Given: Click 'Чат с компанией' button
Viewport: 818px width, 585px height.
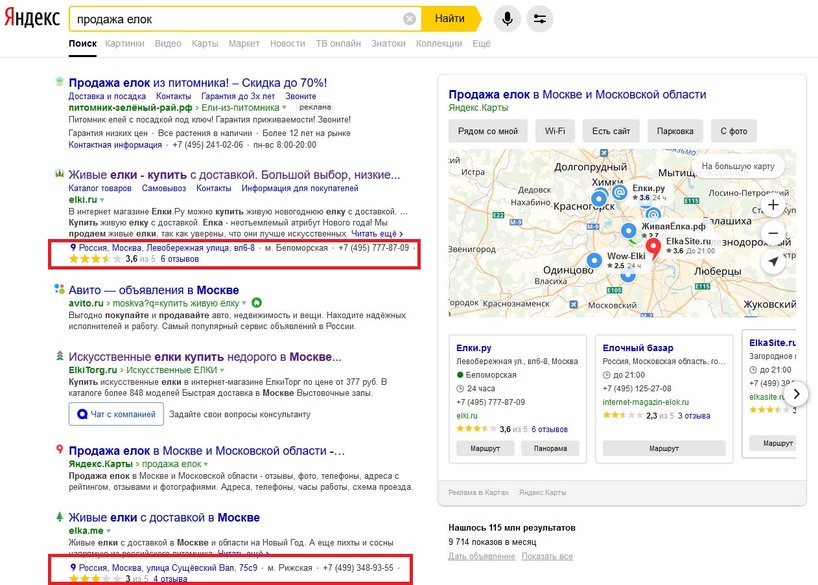Looking at the screenshot, I should pyautogui.click(x=116, y=414).
